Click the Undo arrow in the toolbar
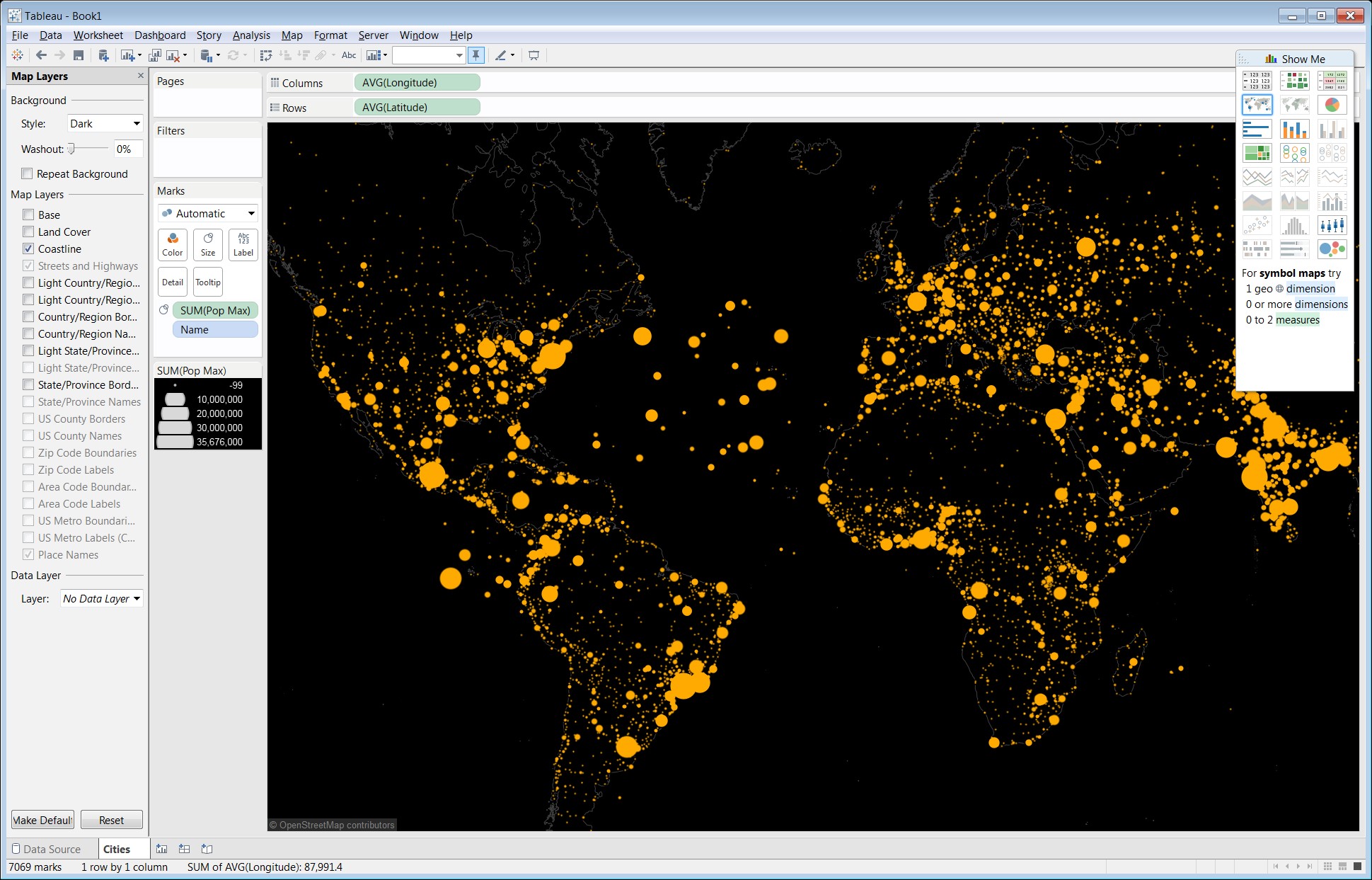 coord(41,55)
